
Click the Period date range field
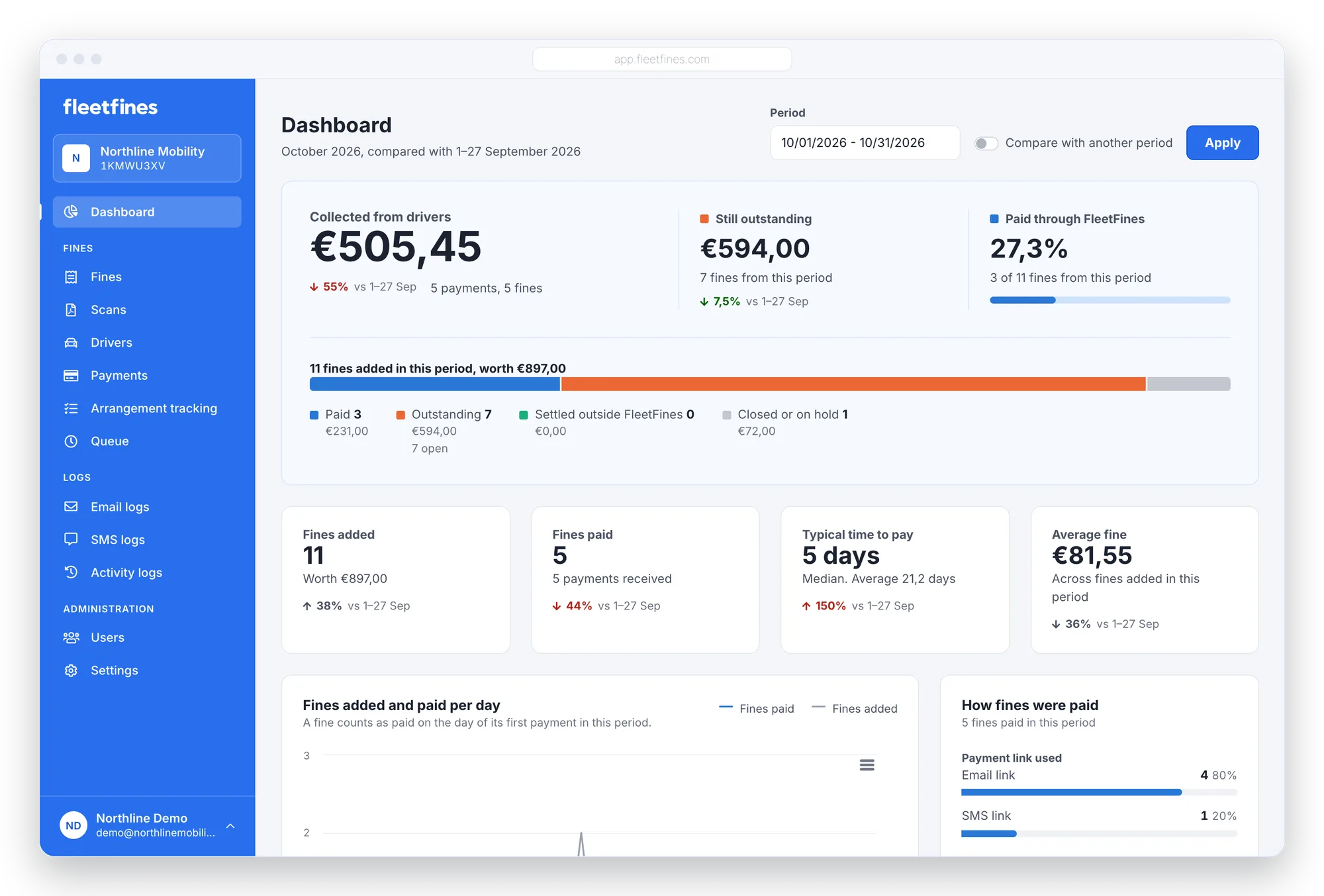[x=865, y=143]
